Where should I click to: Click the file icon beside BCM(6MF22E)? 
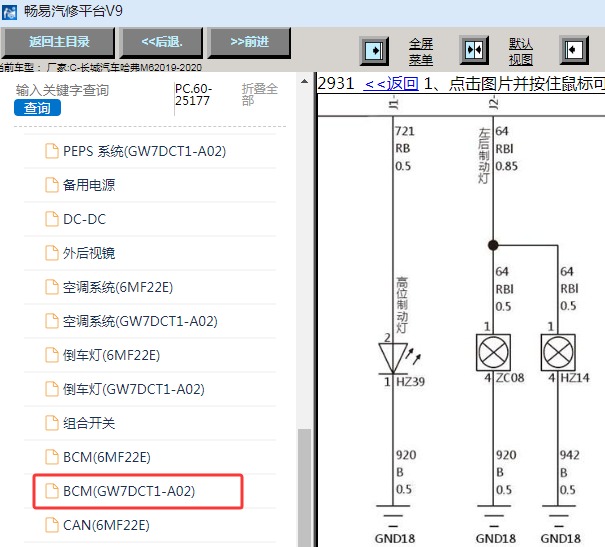tap(52, 456)
